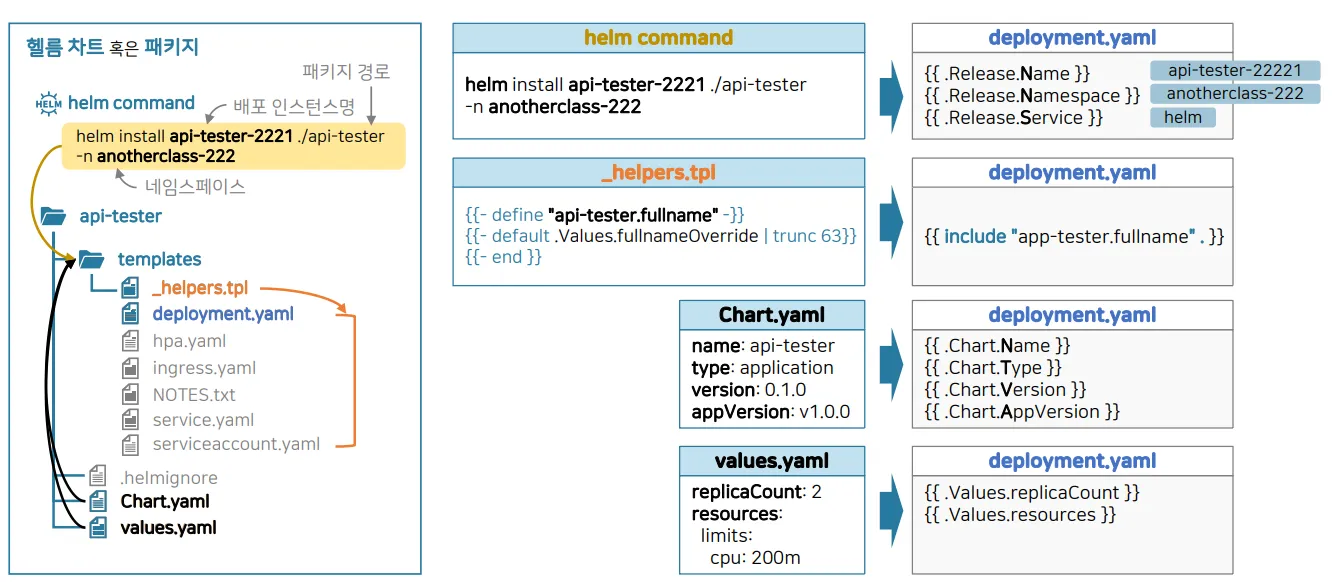Click the 배포 인스턴스명 annotation
This screenshot has width=1335, height=582.
click(294, 107)
